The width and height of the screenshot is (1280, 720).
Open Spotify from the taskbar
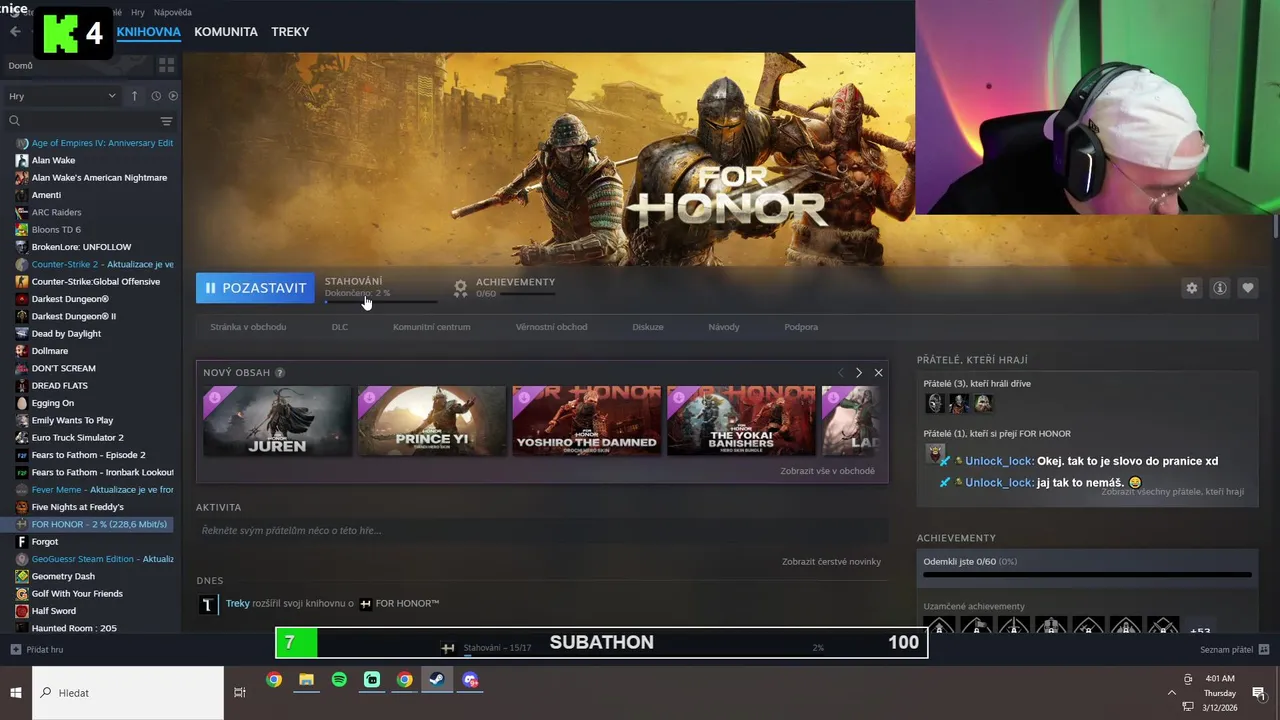coord(339,680)
